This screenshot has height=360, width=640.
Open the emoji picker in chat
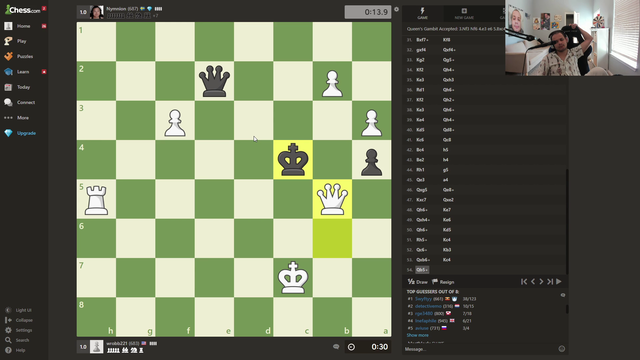tap(562, 349)
